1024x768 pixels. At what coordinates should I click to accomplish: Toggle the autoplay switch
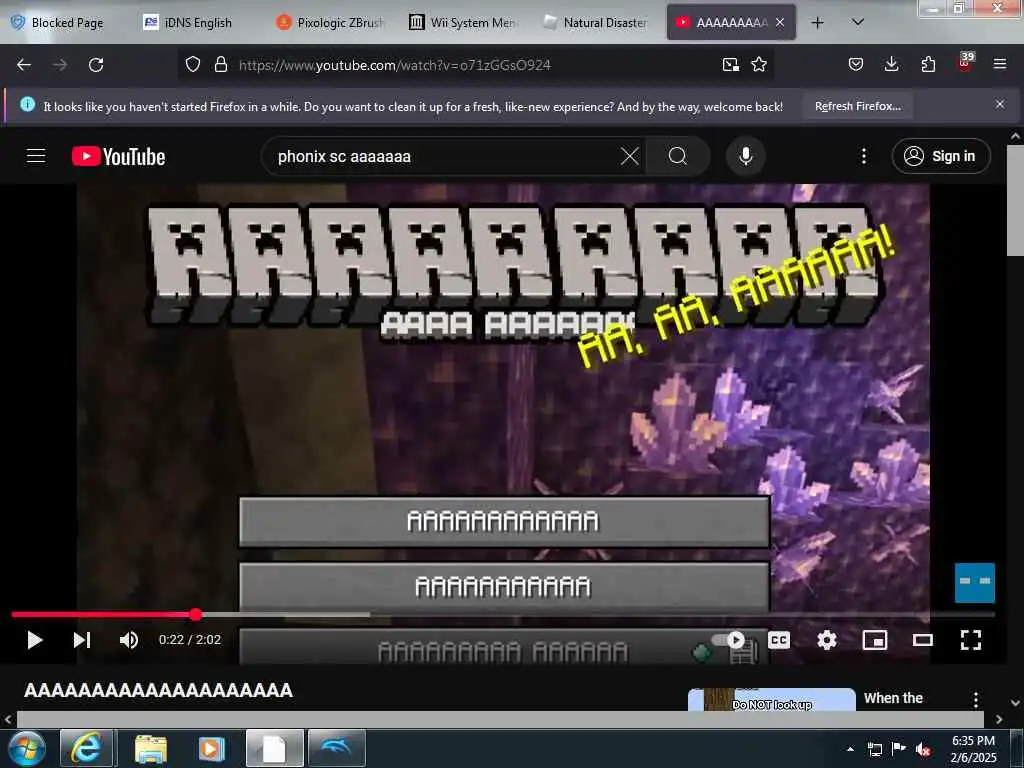click(729, 640)
